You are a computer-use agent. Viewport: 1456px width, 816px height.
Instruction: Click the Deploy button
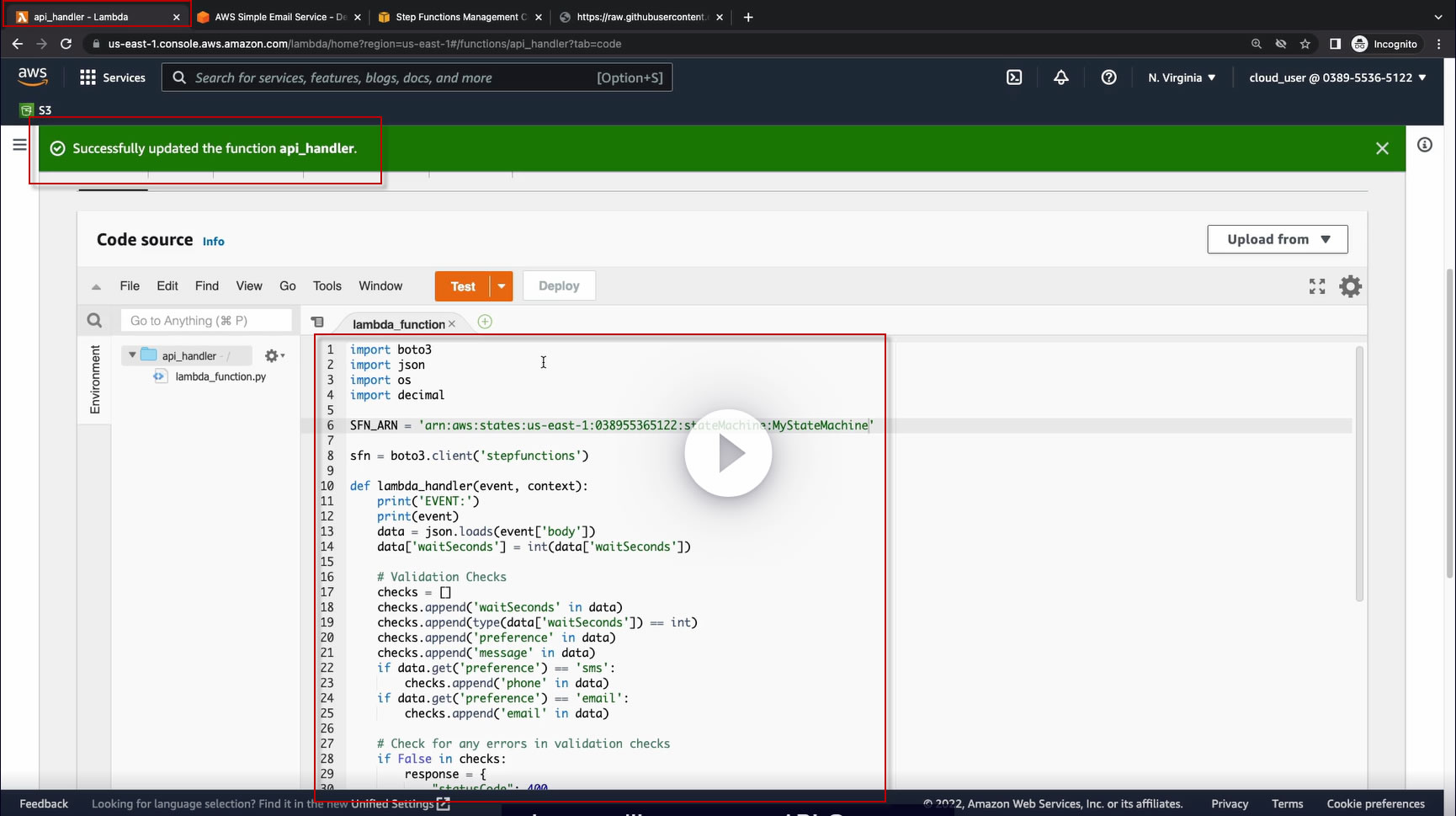point(559,286)
